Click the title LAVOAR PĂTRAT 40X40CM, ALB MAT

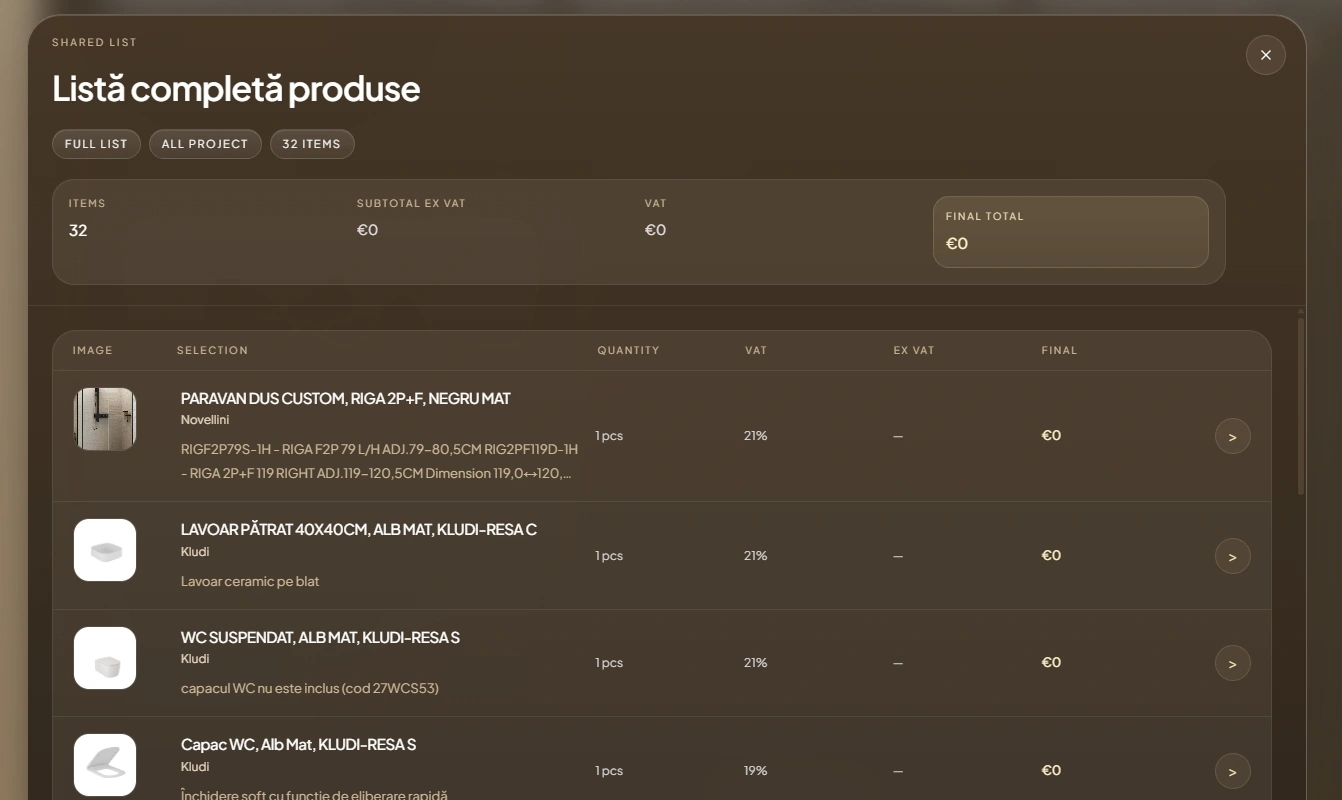359,529
